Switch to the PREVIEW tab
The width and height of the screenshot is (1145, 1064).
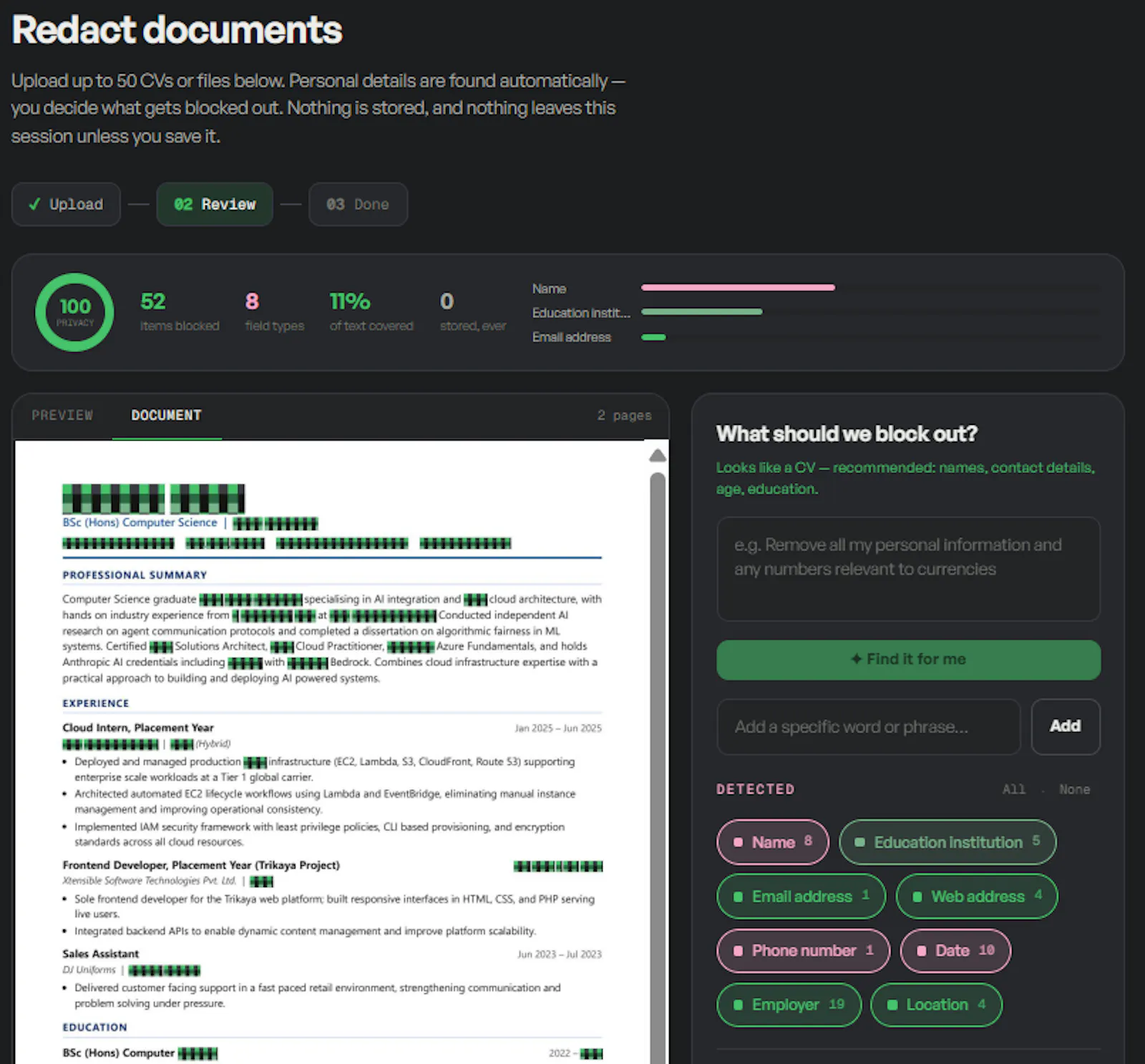pos(62,415)
